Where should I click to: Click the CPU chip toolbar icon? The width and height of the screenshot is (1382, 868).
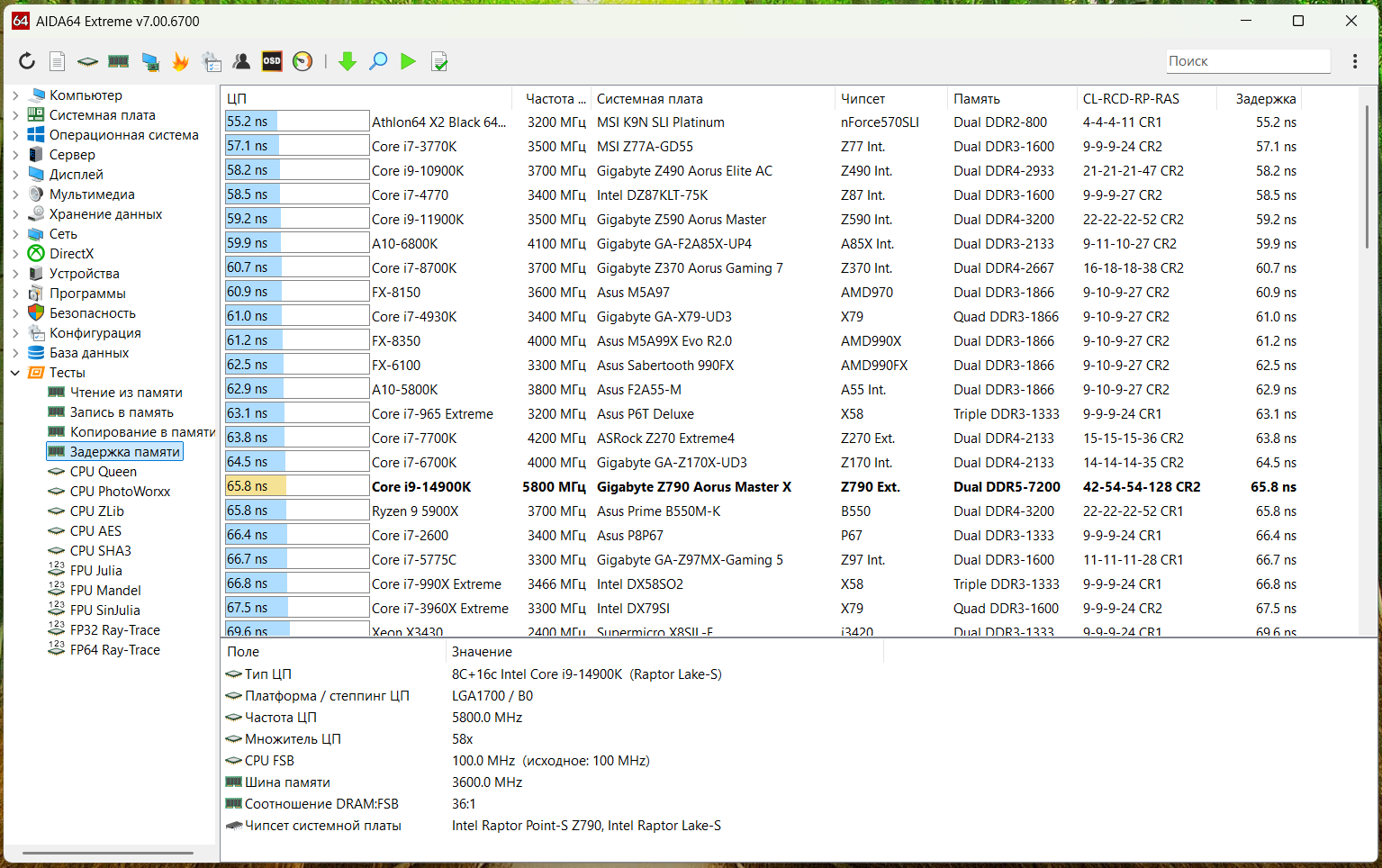(x=87, y=61)
